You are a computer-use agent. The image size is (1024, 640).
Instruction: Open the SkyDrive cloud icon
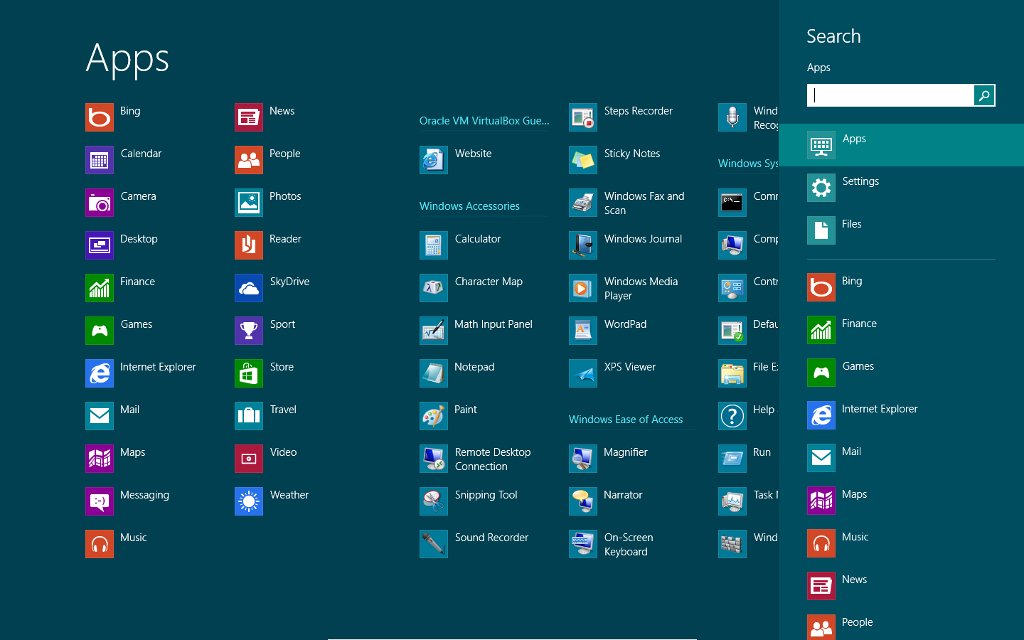[249, 288]
